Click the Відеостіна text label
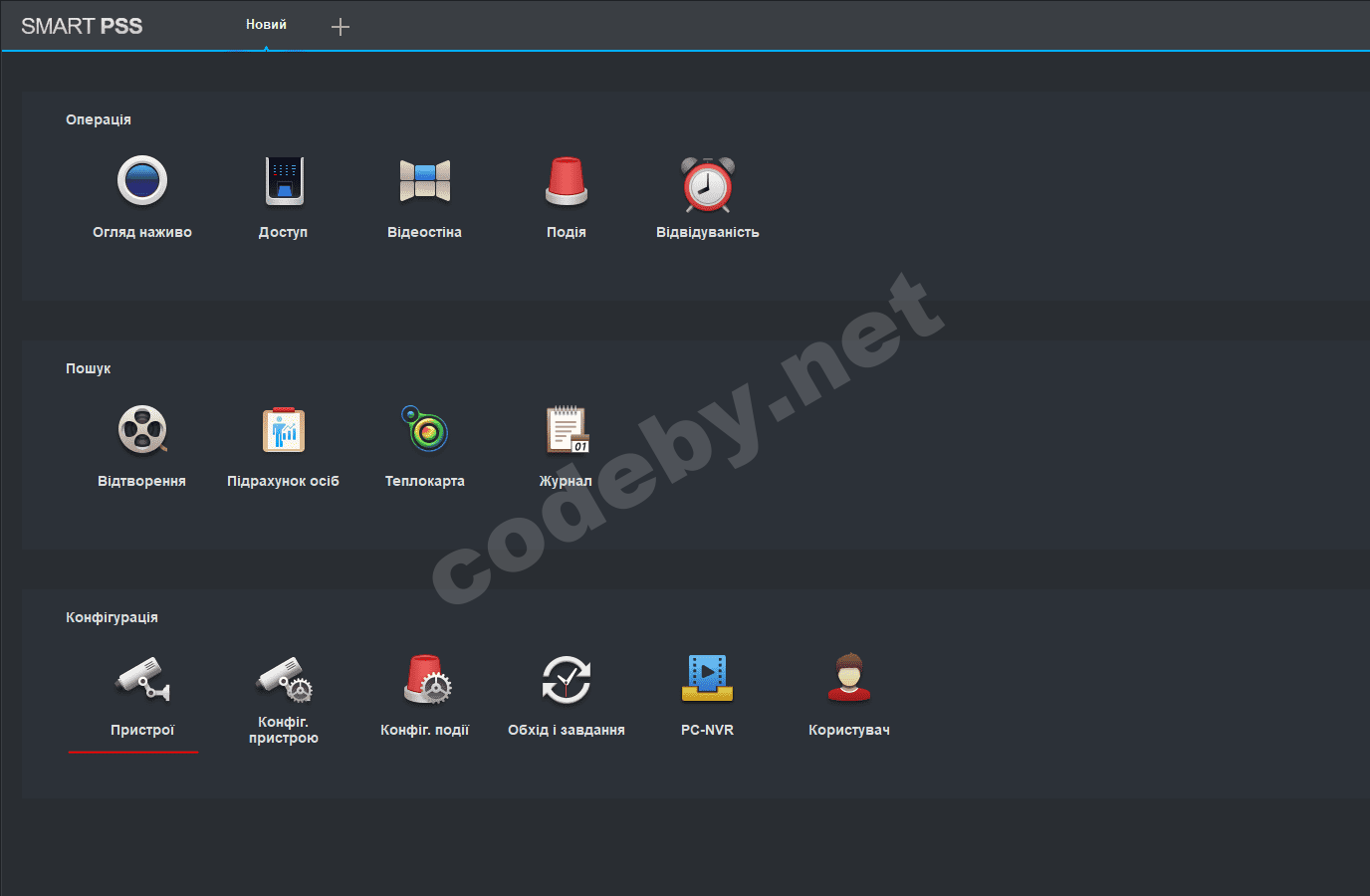1370x896 pixels. (x=425, y=232)
